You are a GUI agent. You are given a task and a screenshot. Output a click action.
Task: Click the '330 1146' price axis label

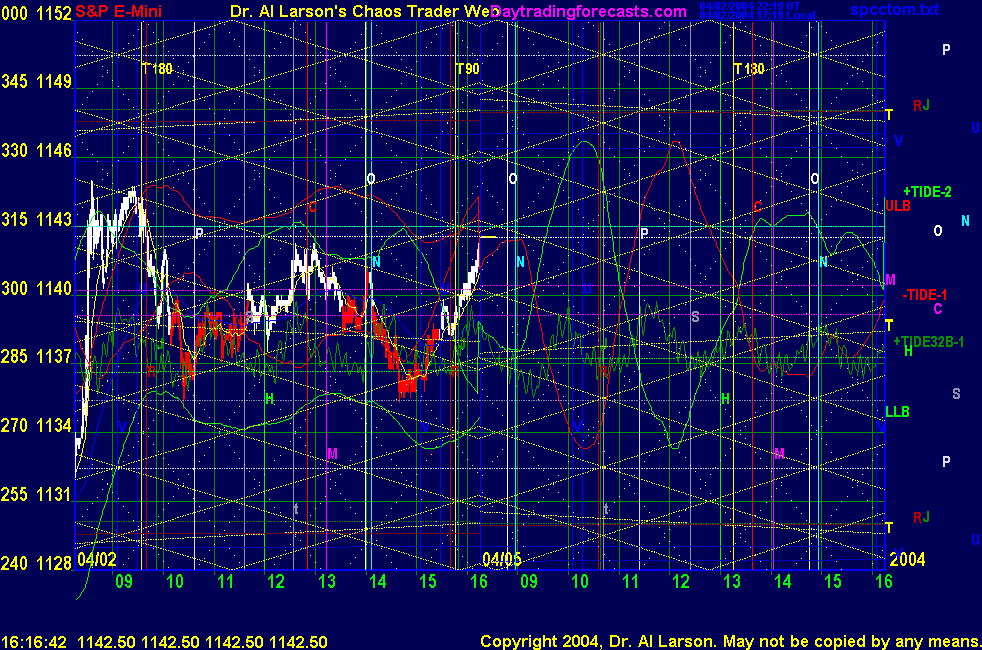[x=36, y=150]
